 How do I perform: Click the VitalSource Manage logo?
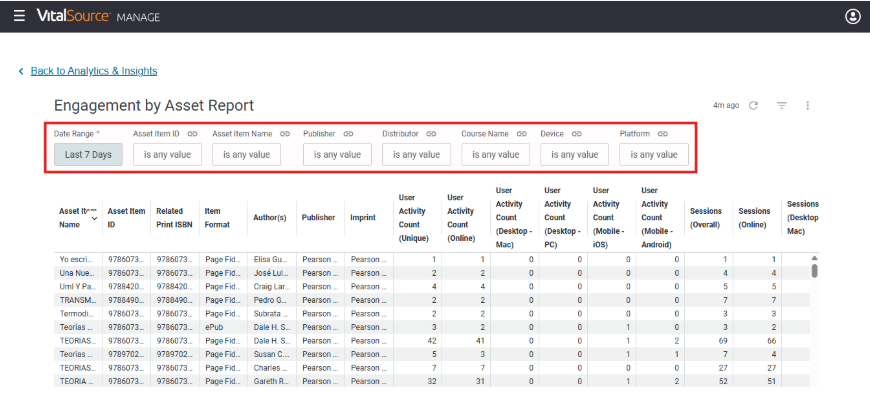tap(98, 16)
